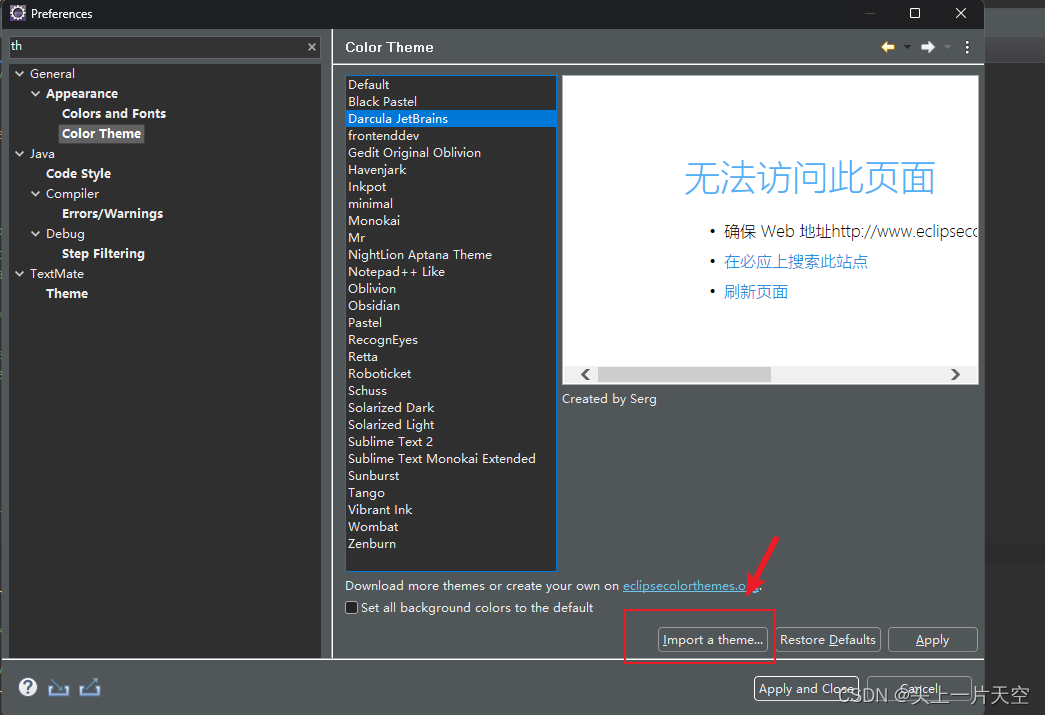Open the back history dropdown arrow

(x=907, y=47)
